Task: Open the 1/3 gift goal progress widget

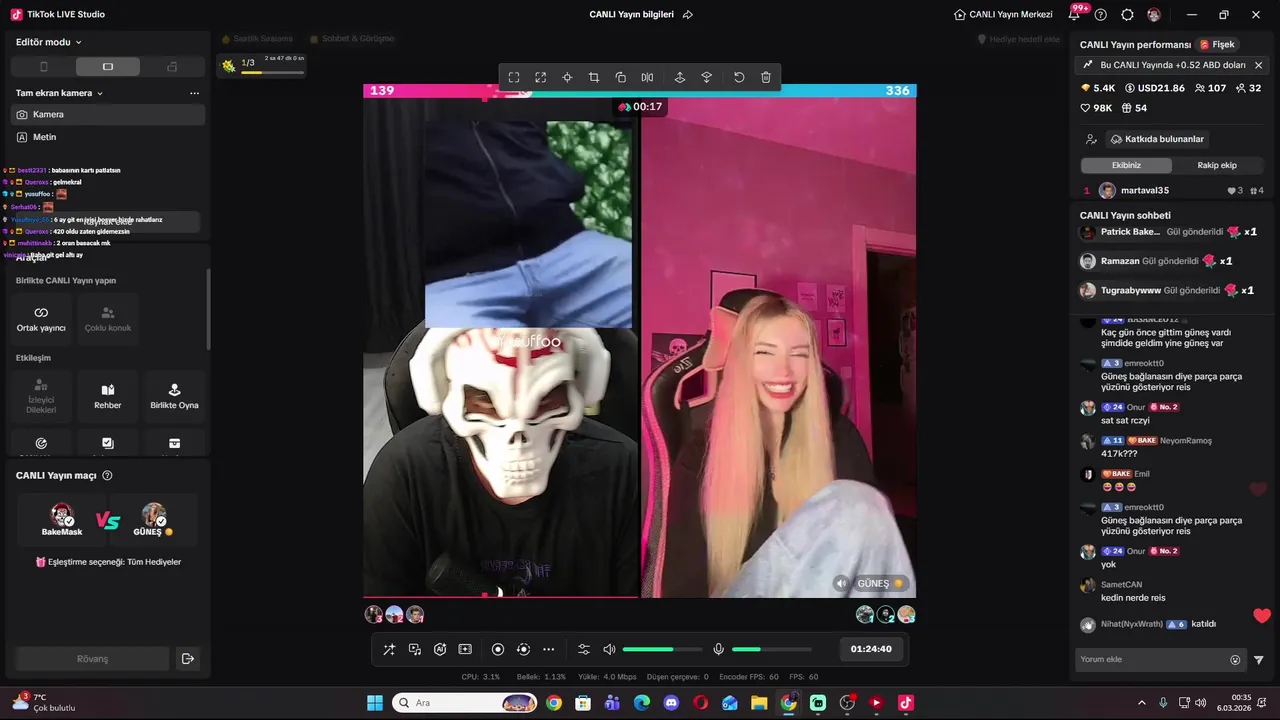Action: pyautogui.click(x=263, y=65)
